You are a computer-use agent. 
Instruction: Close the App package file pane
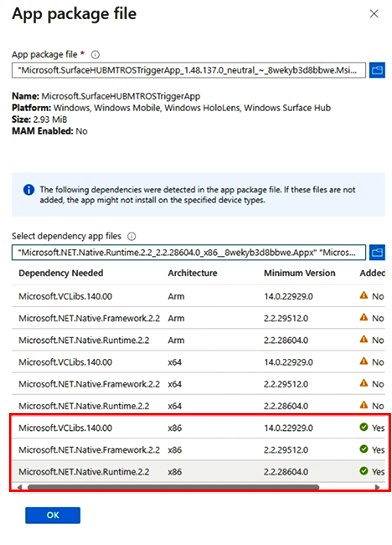(374, 14)
